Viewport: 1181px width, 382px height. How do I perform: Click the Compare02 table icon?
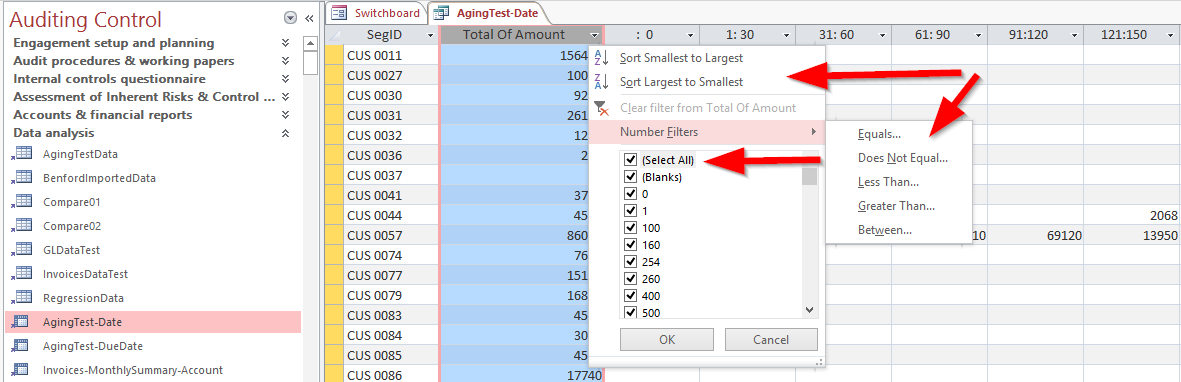click(21, 226)
